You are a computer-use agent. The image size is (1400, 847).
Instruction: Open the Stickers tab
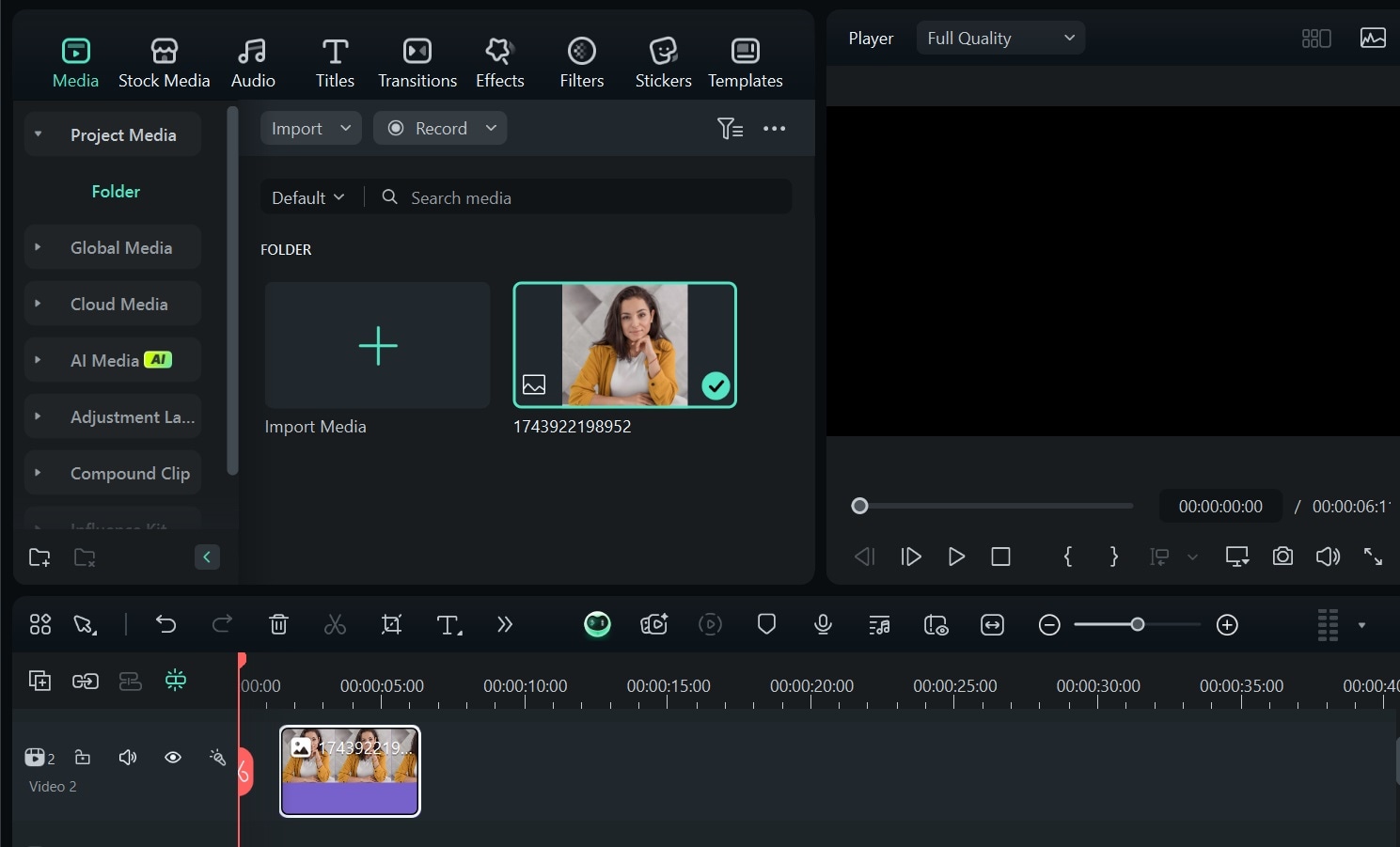coord(663,64)
